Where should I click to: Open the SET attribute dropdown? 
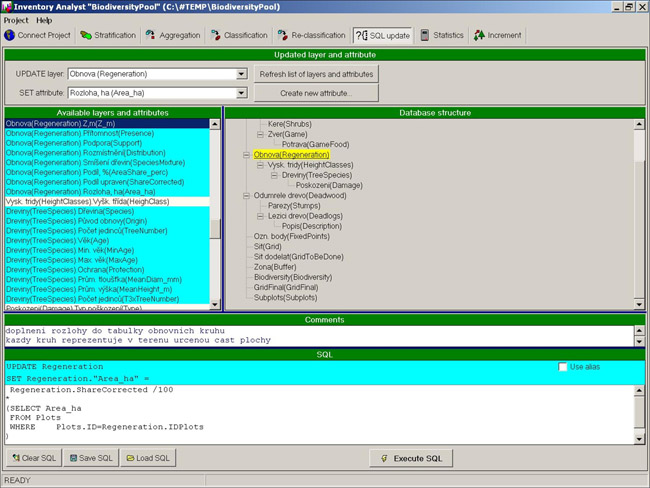pyautogui.click(x=241, y=93)
